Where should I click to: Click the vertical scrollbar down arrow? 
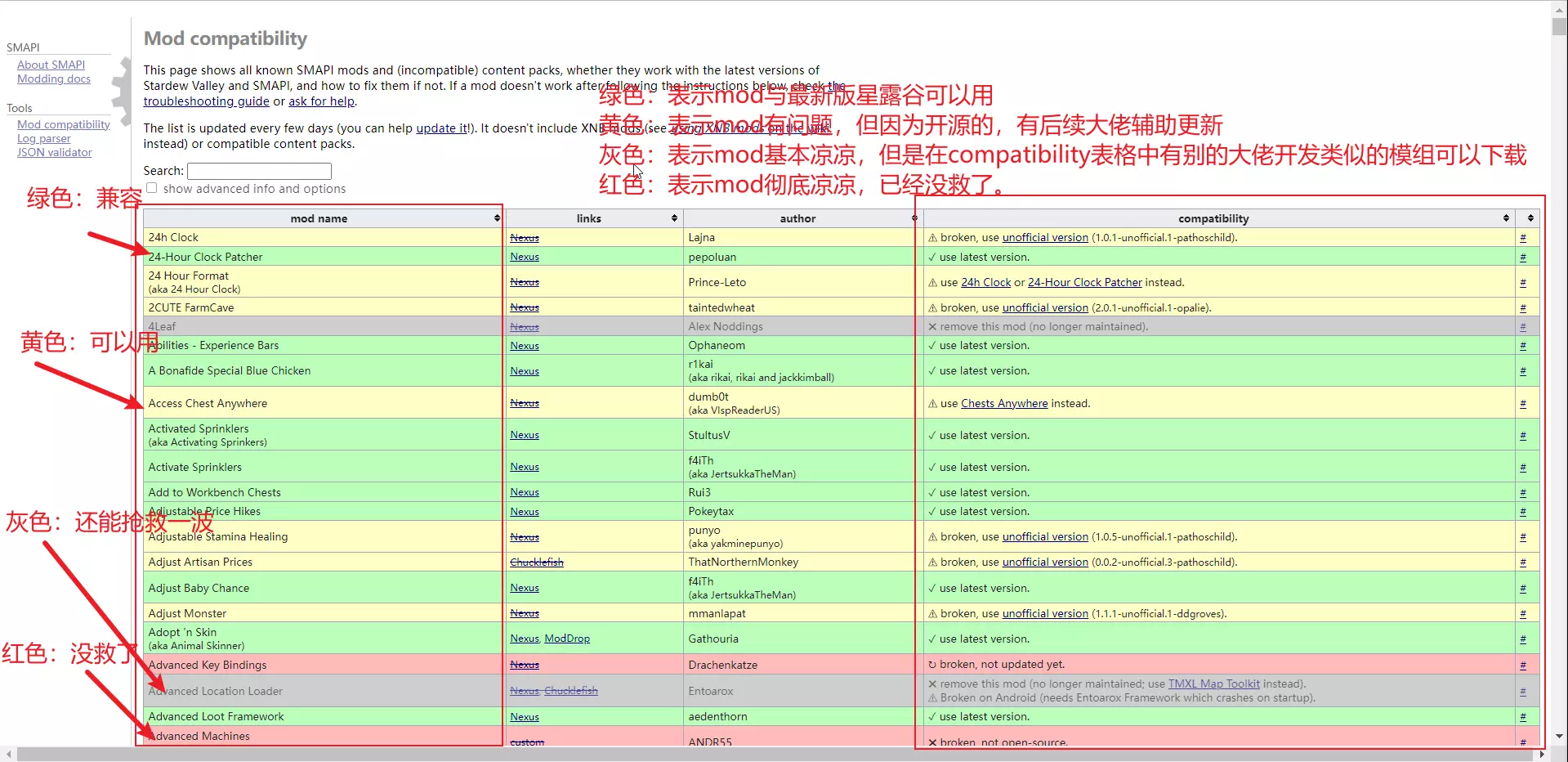1560,737
